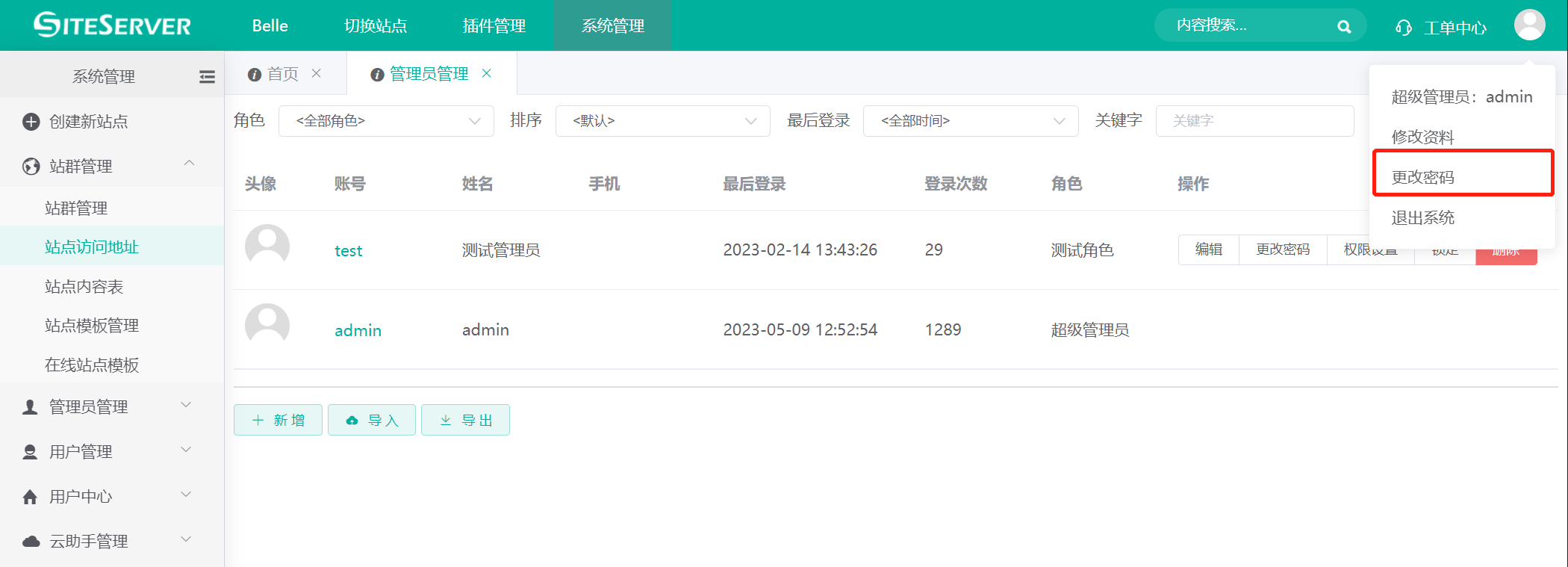
Task: Open the user avatar menu in header
Action: [1529, 25]
